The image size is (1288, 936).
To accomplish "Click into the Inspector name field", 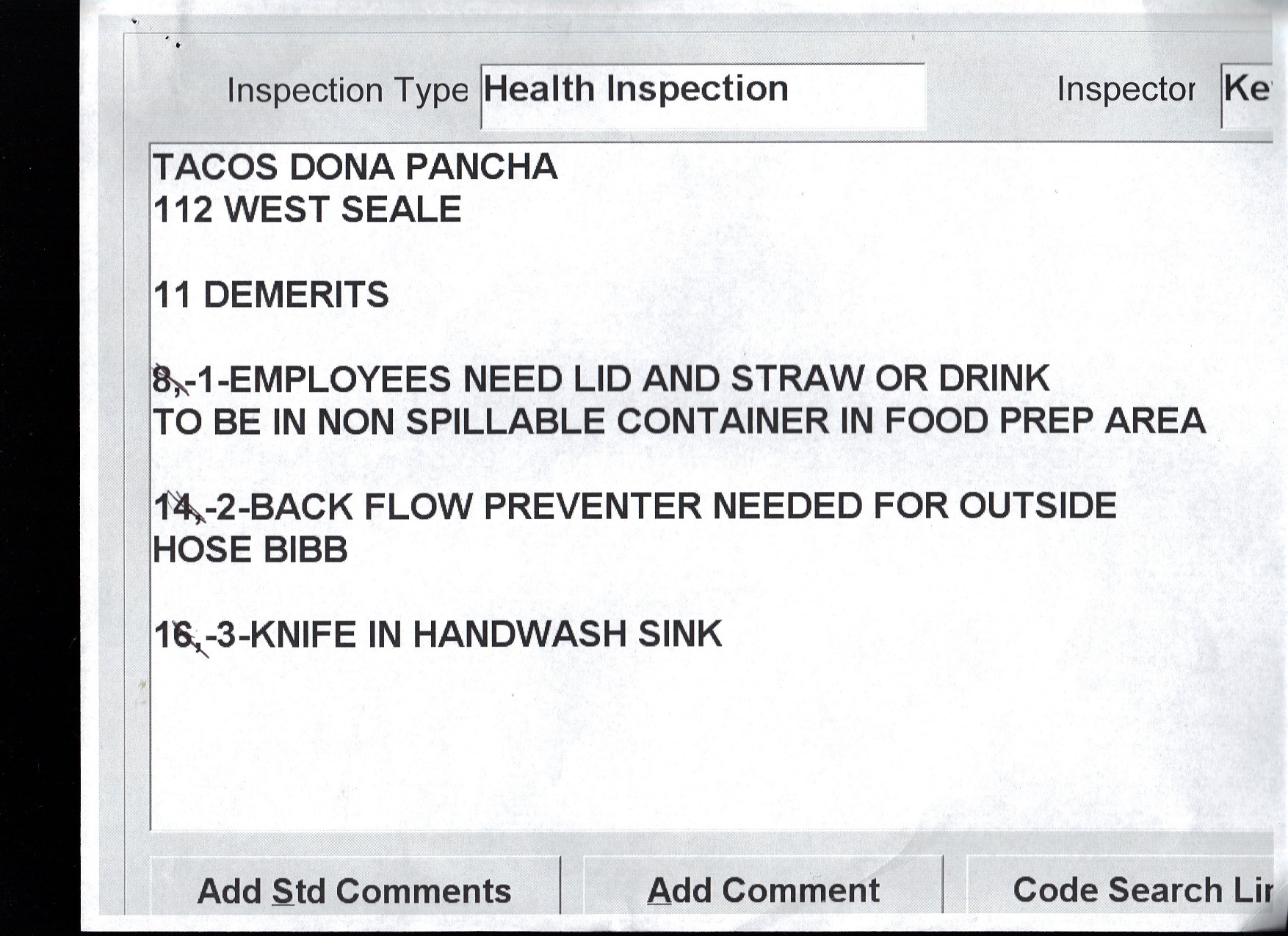I will click(x=1247, y=94).
